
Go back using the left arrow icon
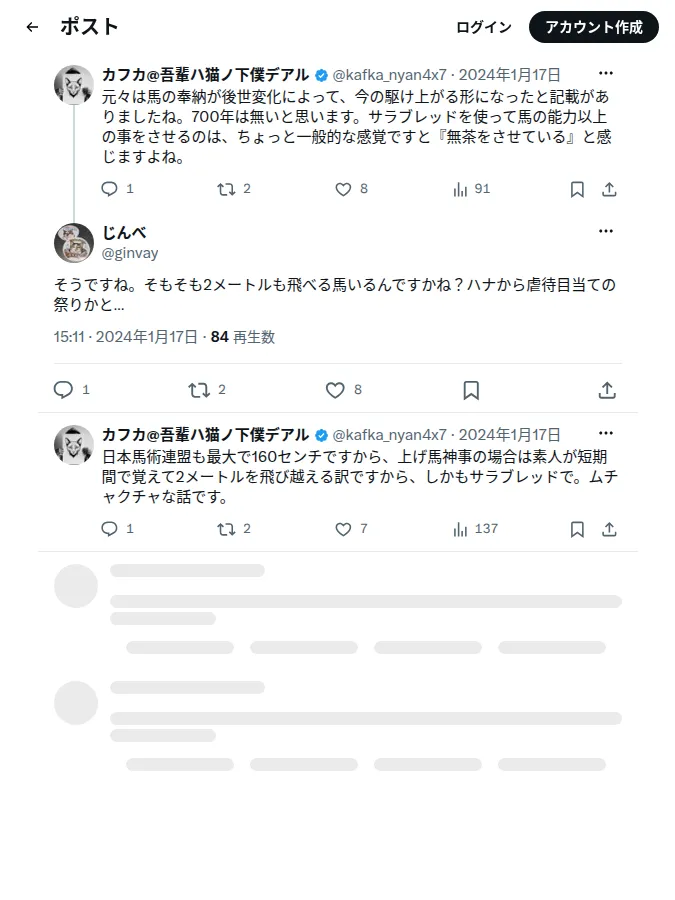click(32, 27)
